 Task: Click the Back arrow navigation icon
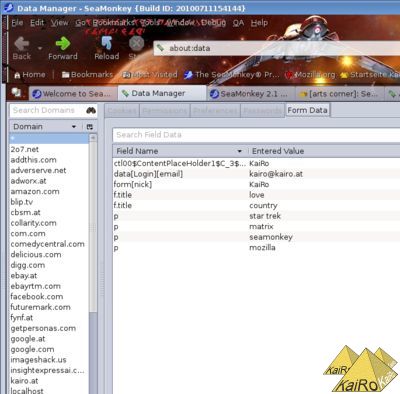tap(22, 44)
